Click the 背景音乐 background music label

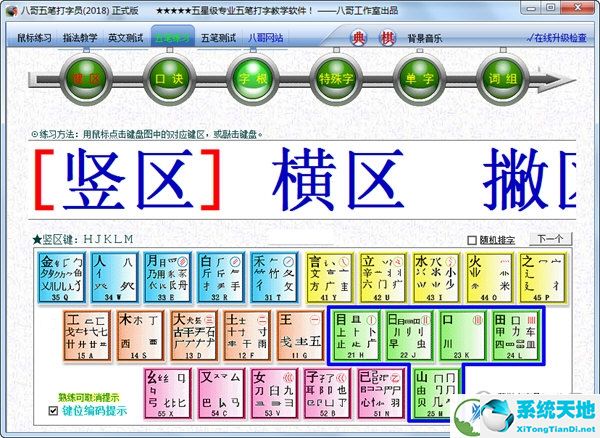[x=425, y=38]
